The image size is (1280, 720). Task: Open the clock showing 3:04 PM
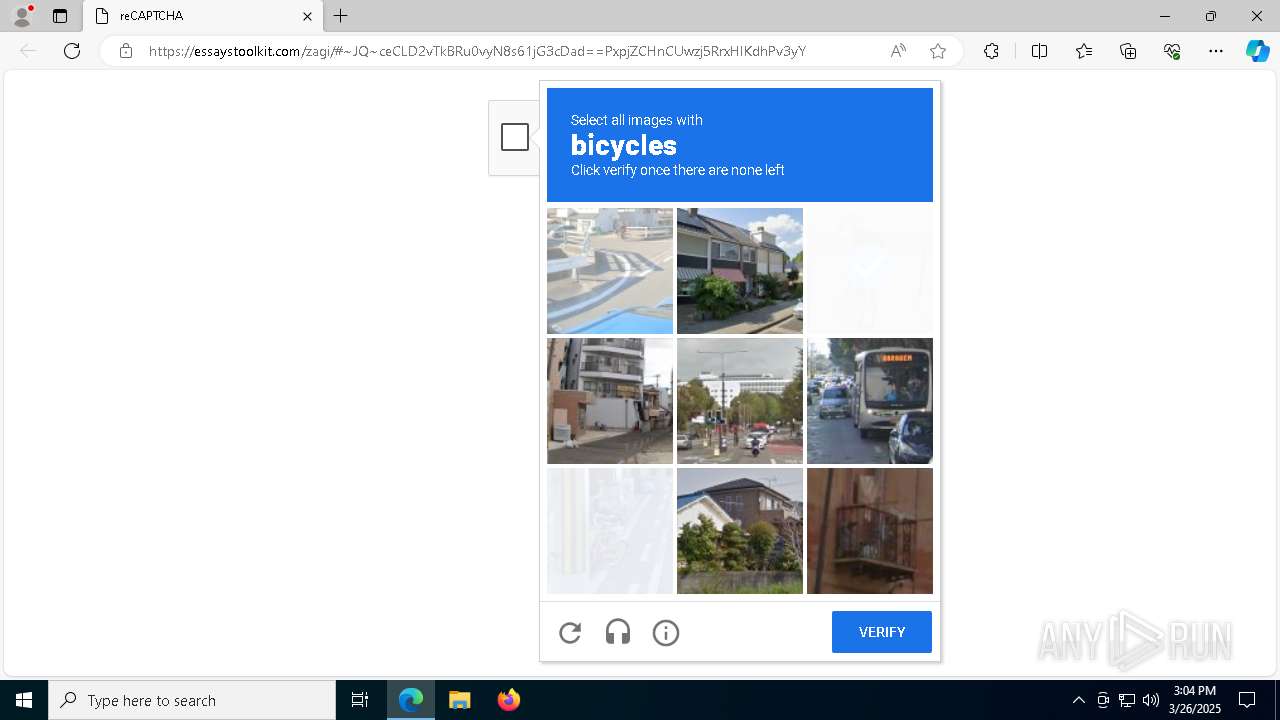pos(1195,700)
